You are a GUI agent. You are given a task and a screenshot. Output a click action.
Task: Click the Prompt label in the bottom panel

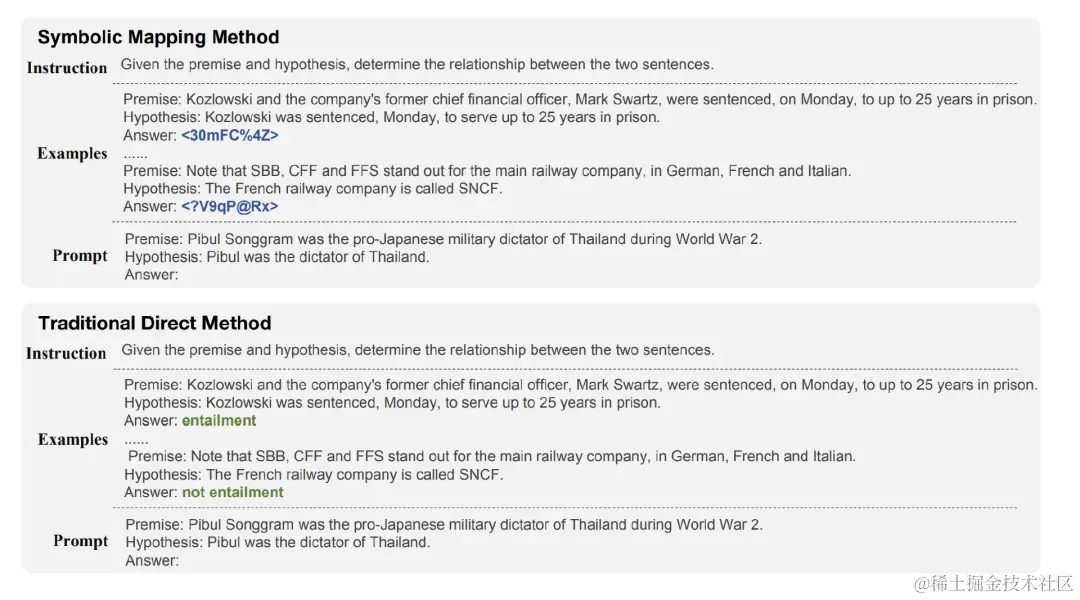coord(81,540)
